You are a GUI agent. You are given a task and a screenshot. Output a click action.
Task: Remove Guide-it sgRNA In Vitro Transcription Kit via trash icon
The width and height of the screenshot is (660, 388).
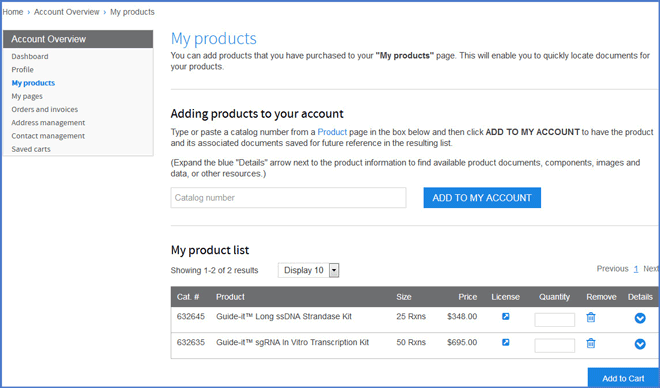[x=591, y=343]
